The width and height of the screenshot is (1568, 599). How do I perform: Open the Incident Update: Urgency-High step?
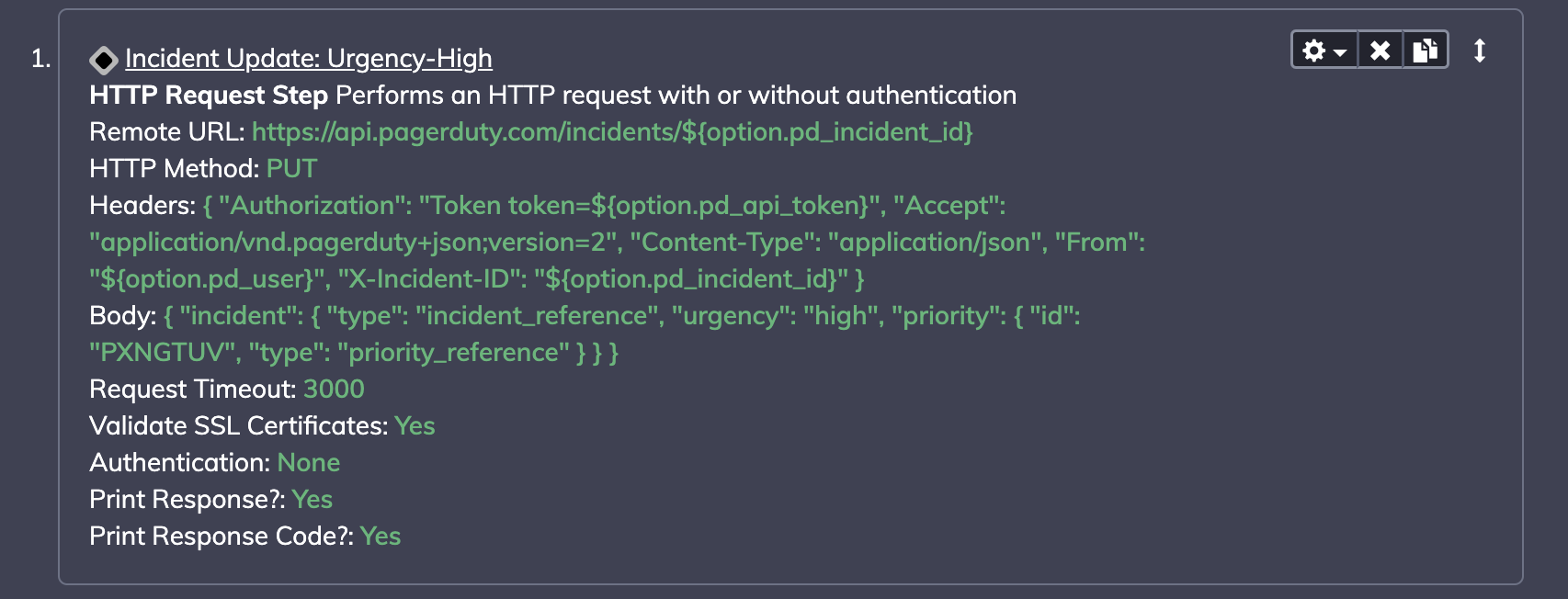309,59
